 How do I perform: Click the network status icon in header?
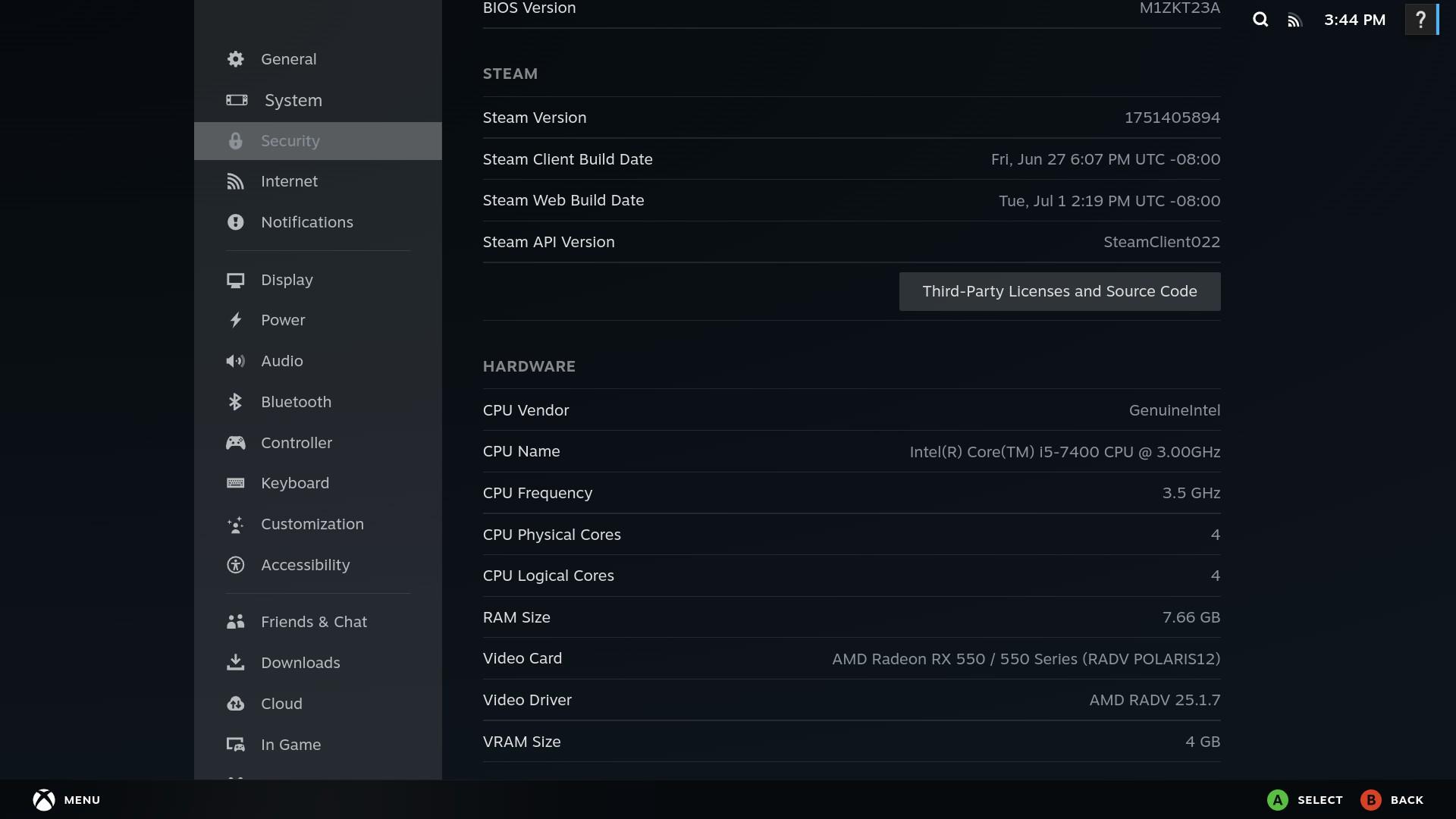1294,20
